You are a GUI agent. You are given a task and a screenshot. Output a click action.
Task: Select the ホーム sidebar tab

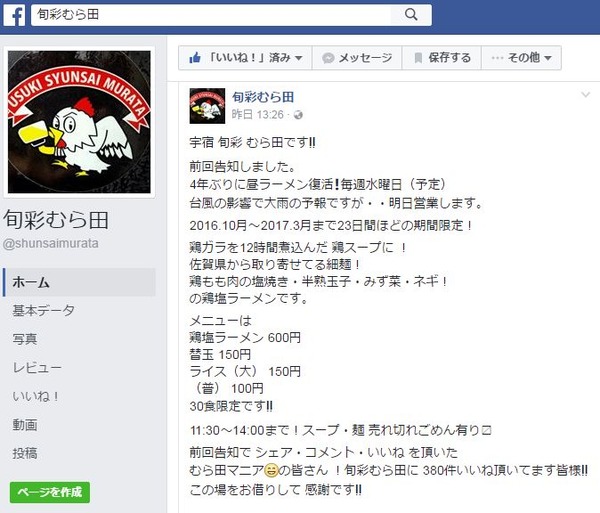[79, 282]
